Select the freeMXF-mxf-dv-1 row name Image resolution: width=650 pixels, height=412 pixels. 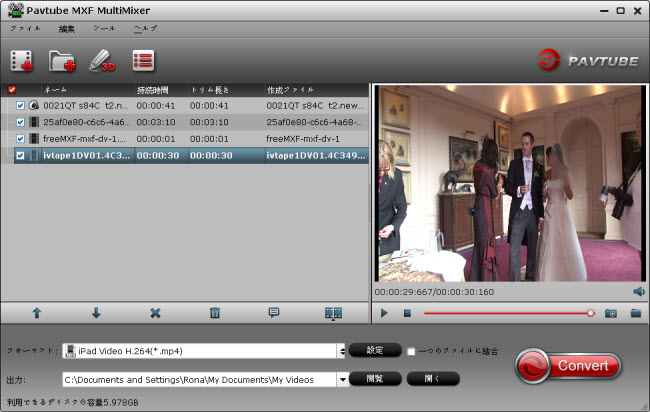(x=85, y=139)
